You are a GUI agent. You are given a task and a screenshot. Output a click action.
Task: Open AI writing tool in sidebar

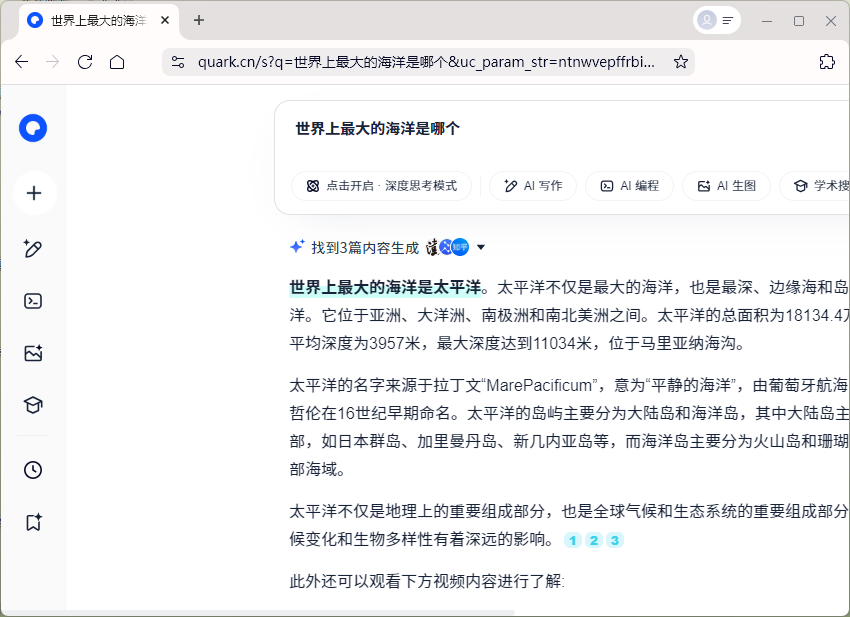[34, 249]
